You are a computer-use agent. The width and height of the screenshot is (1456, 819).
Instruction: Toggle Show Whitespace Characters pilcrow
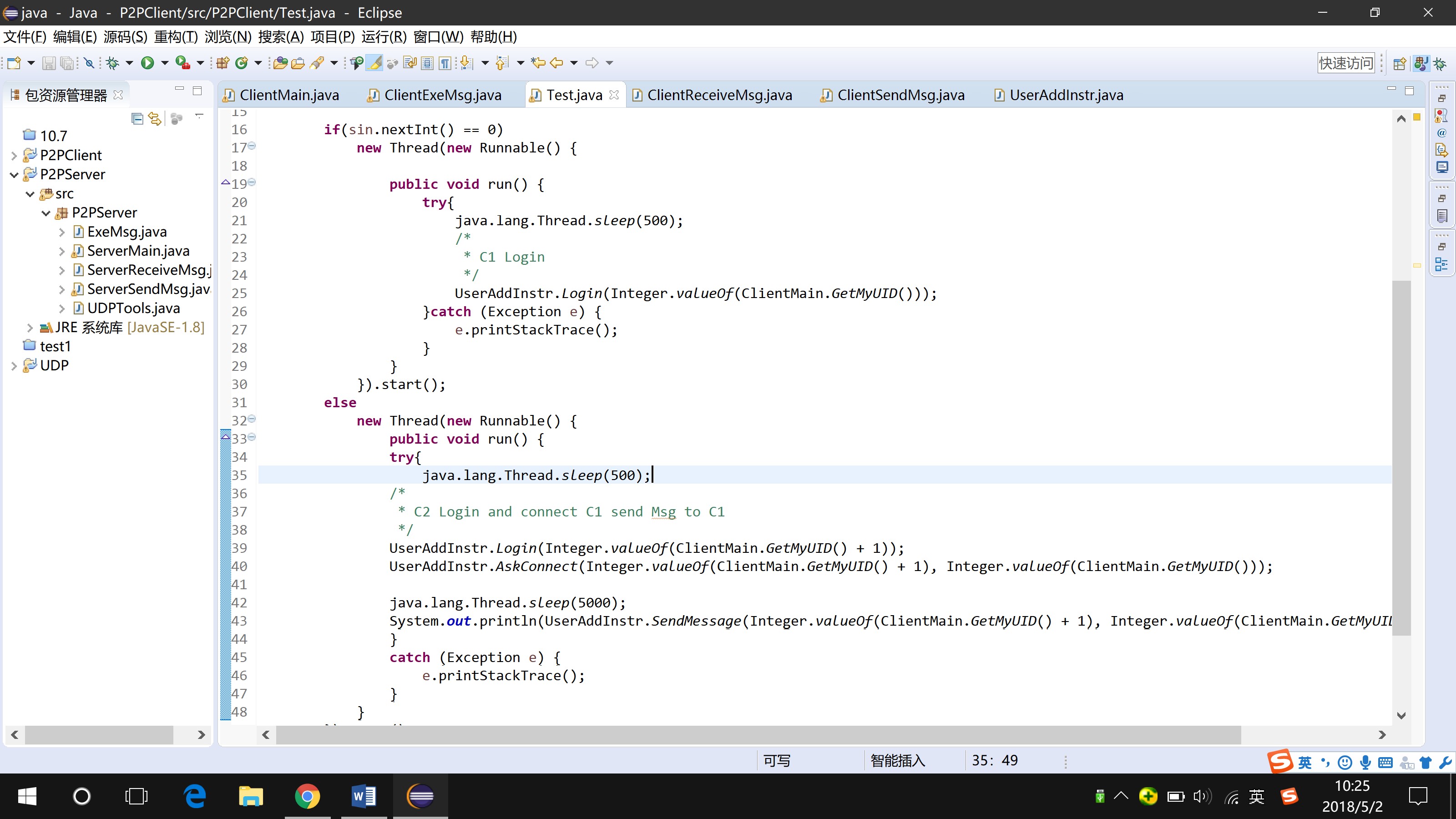[445, 63]
